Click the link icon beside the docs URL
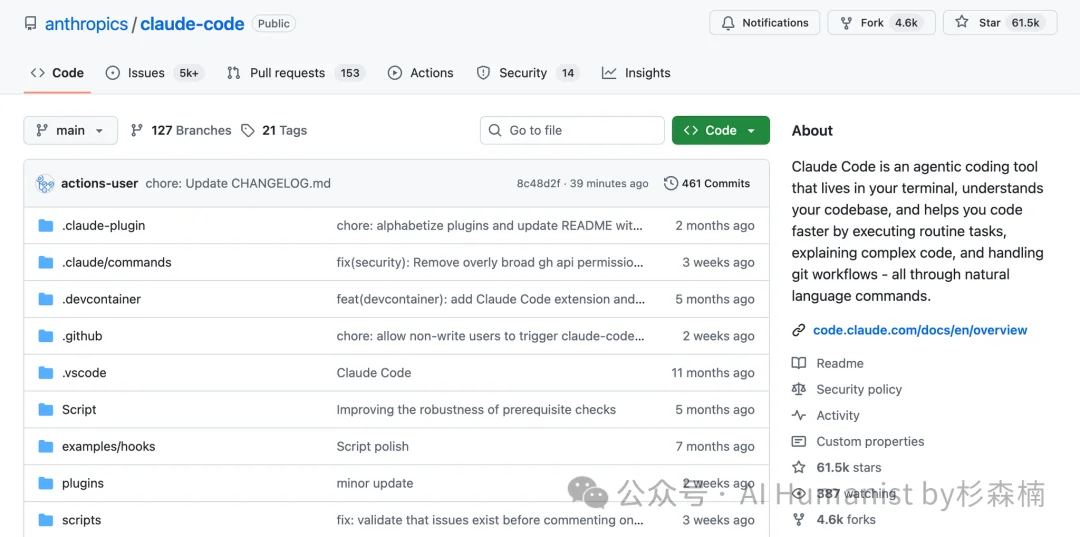The width and height of the screenshot is (1080, 537). [799, 330]
